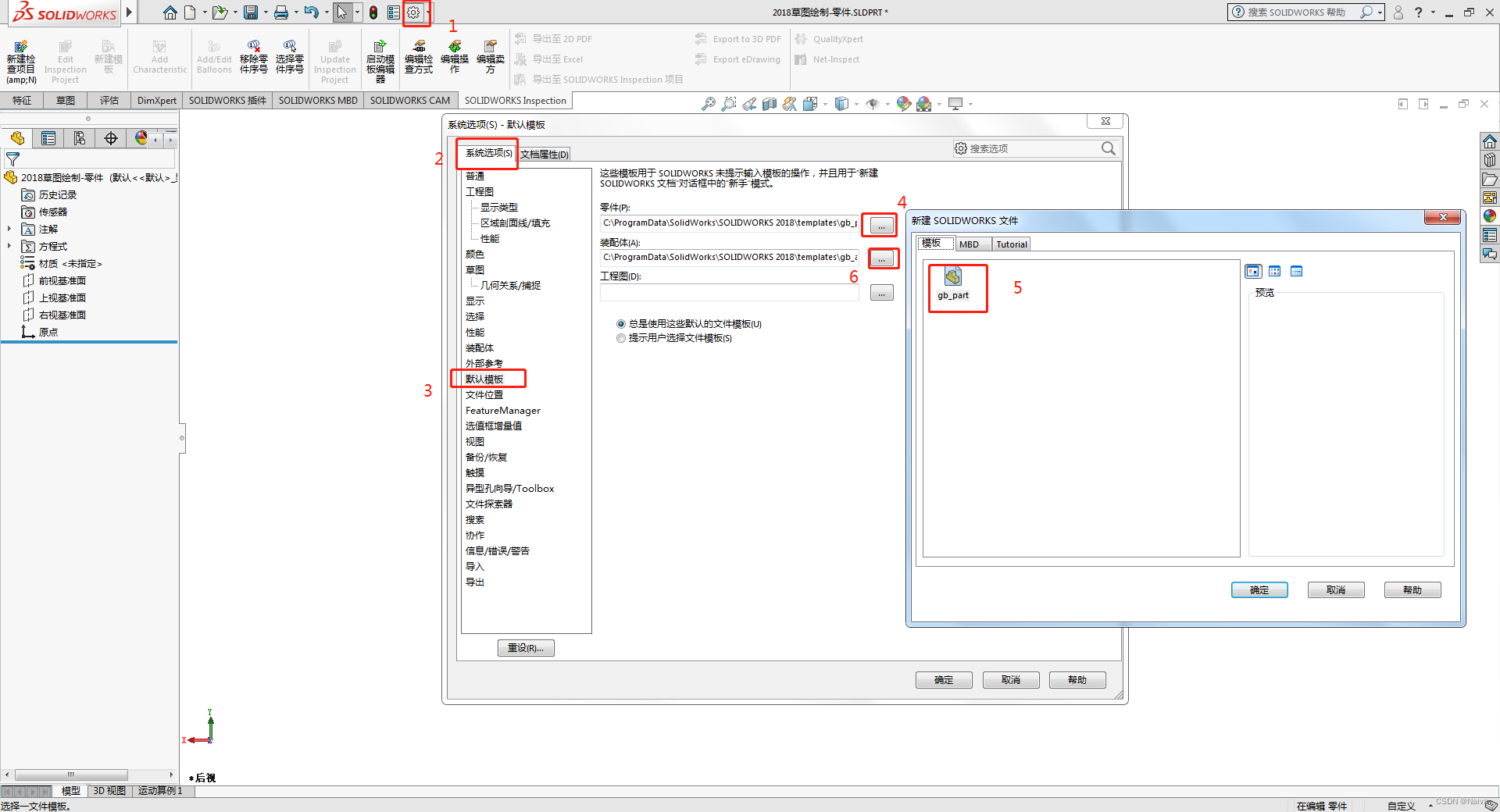Undo with the blue arrow icon
Screen dimensions: 1500x812
click(x=312, y=12)
